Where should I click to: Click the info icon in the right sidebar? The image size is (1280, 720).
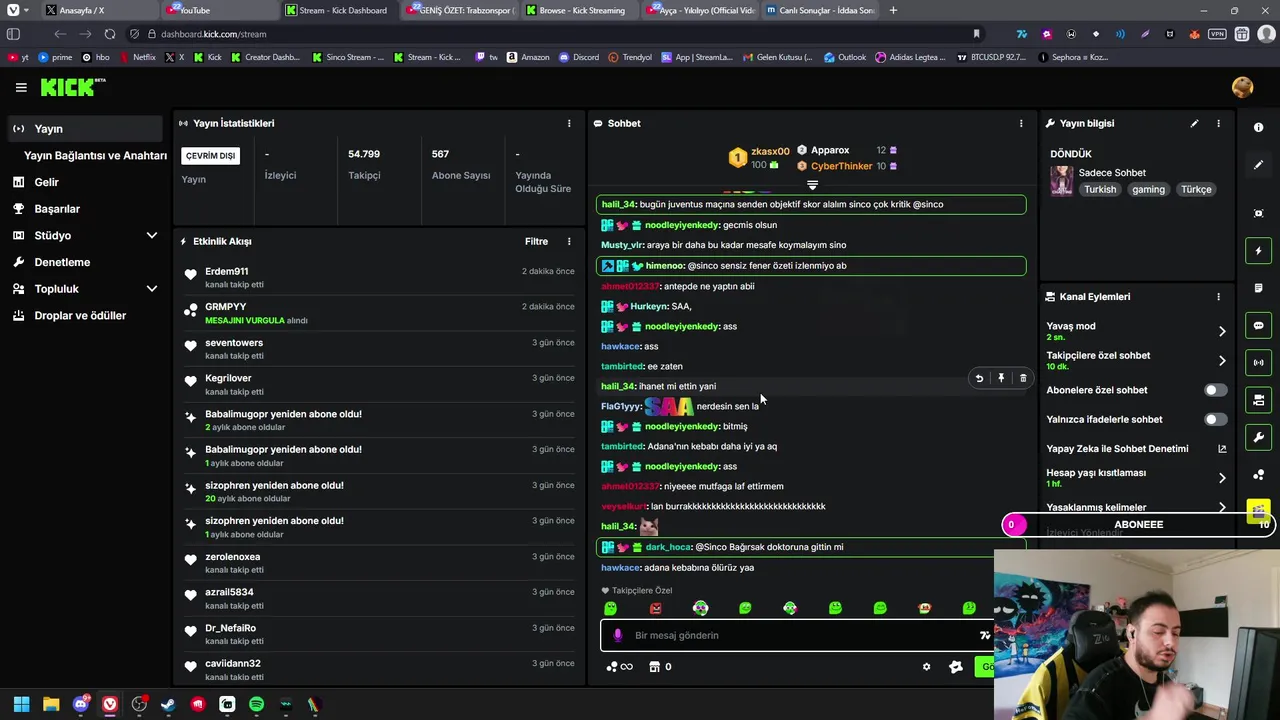click(x=1258, y=127)
